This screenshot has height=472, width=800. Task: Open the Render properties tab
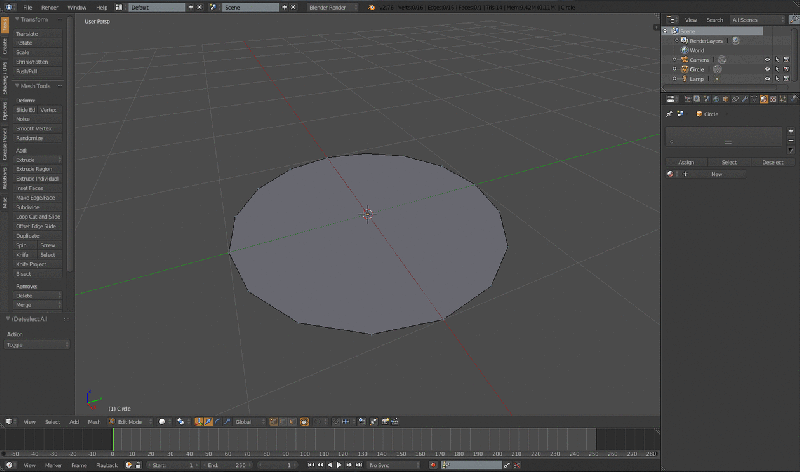click(688, 99)
